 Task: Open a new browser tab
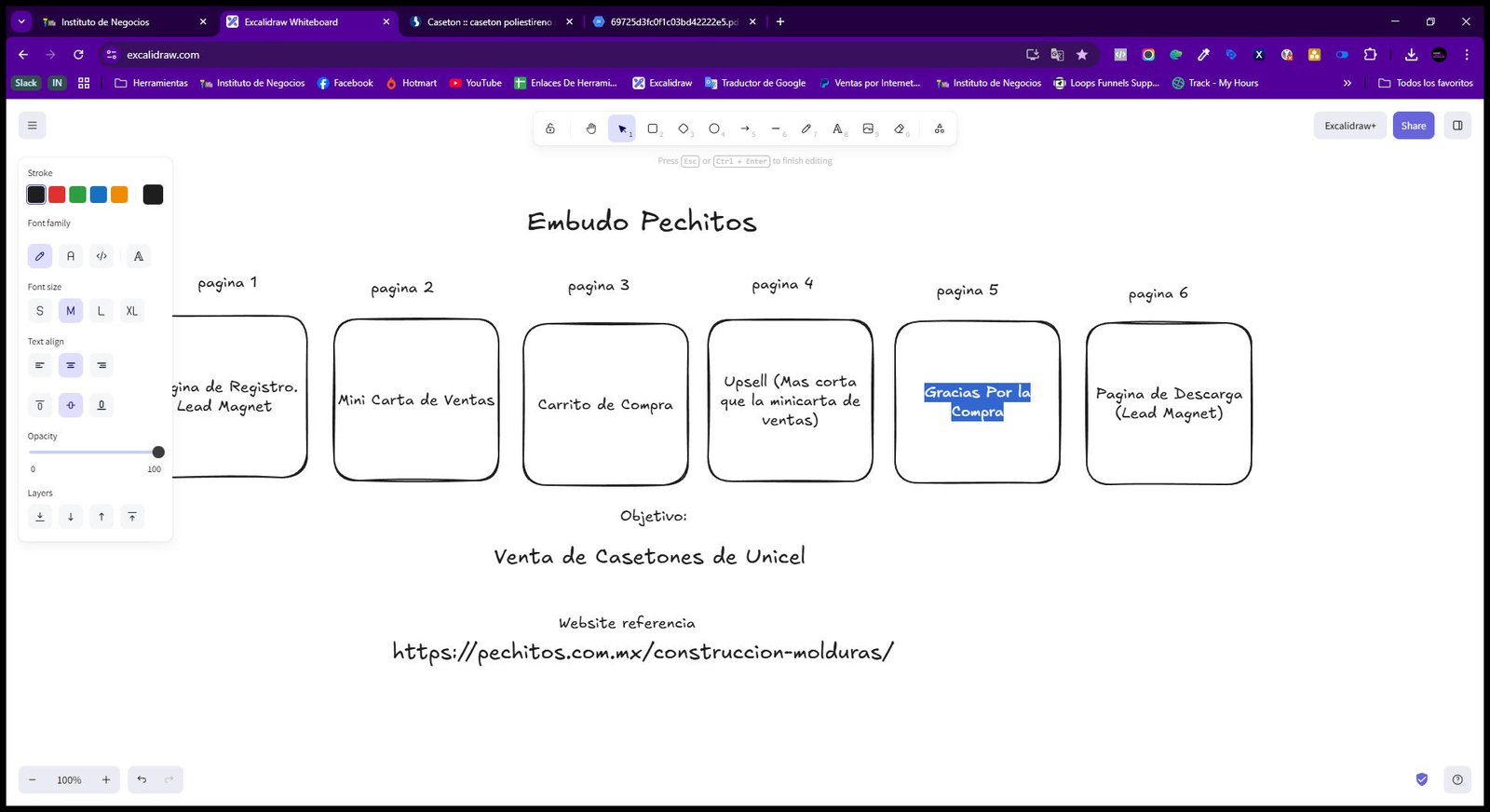[x=780, y=21]
